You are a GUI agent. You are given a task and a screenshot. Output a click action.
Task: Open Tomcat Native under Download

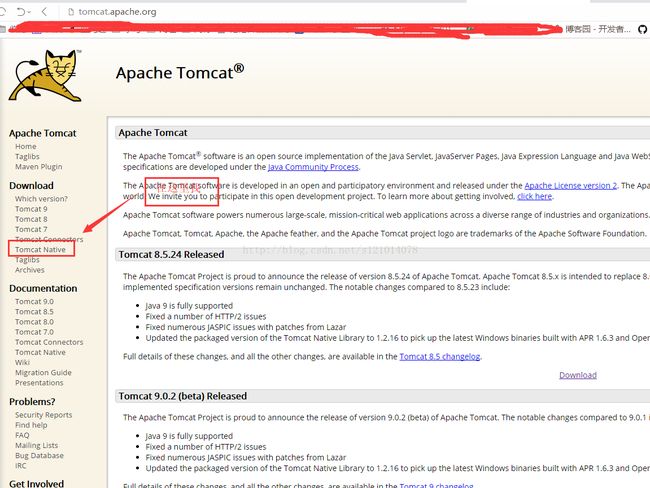tap(40, 249)
